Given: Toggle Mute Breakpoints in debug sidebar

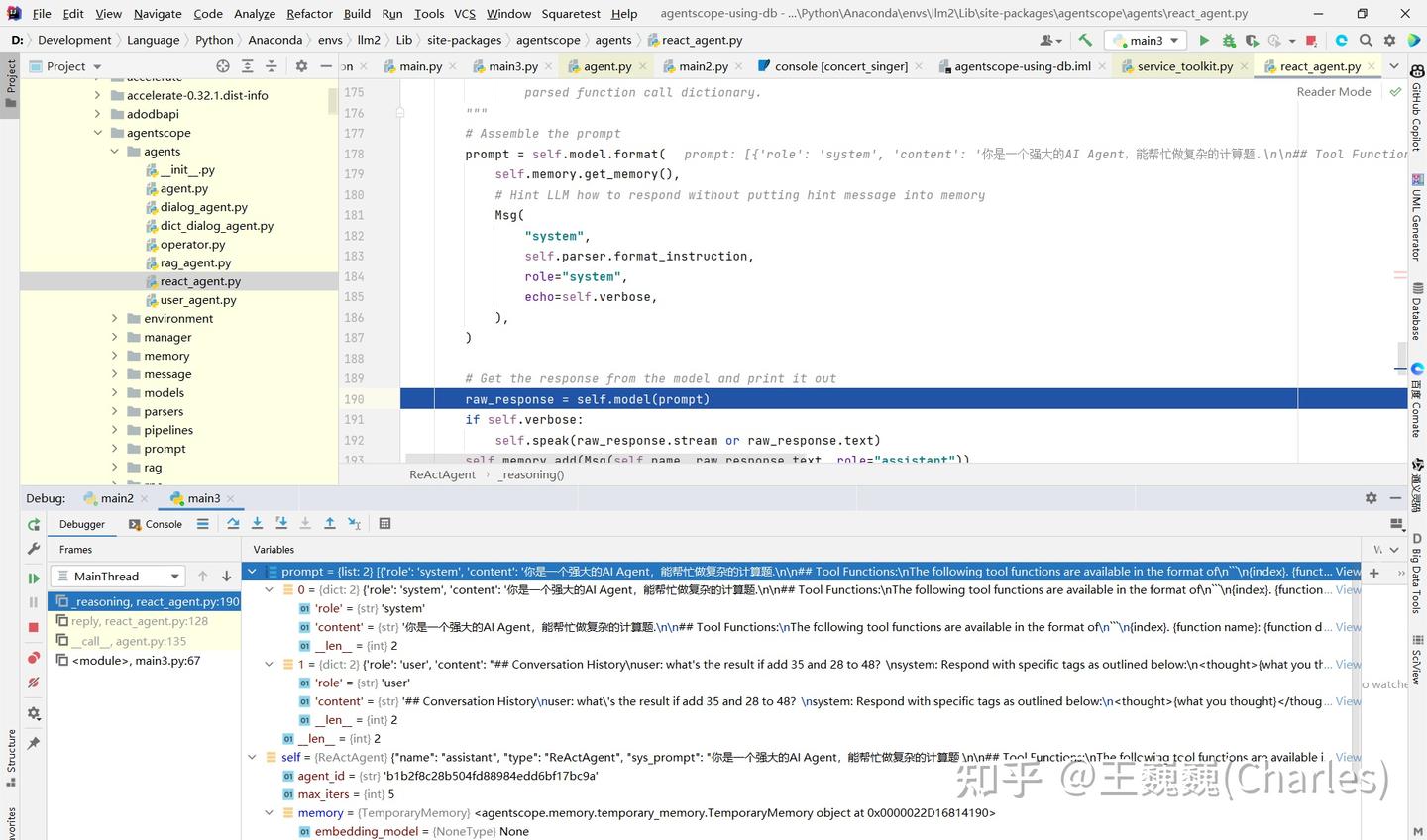Looking at the screenshot, I should coord(34,682).
